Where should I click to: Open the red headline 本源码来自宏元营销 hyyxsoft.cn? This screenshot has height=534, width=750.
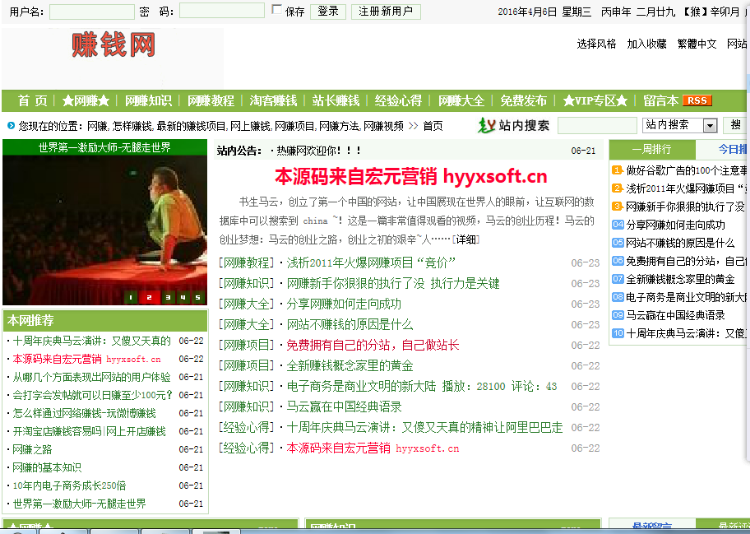pos(411,177)
